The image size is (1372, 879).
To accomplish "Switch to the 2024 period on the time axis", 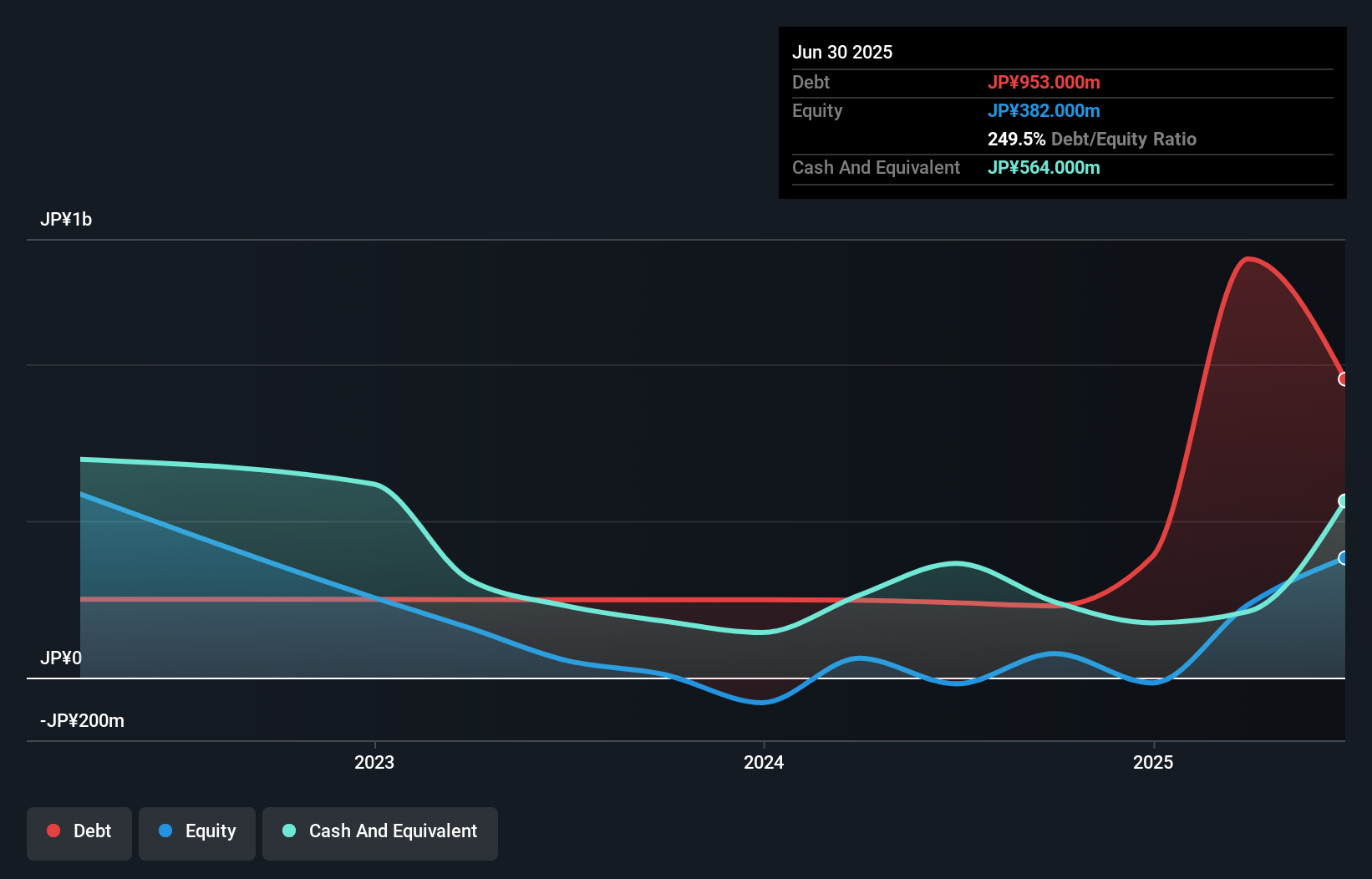I will (765, 762).
